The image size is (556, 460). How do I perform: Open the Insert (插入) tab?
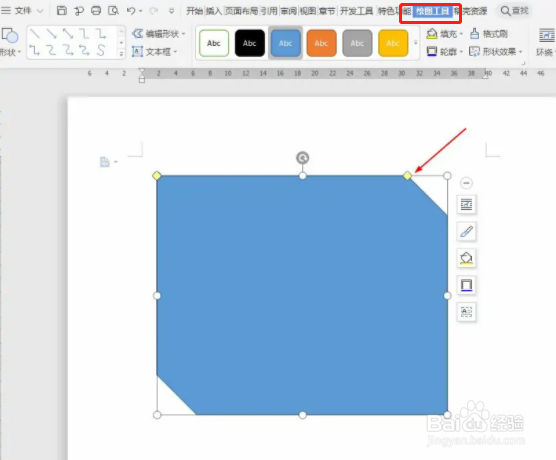point(214,11)
